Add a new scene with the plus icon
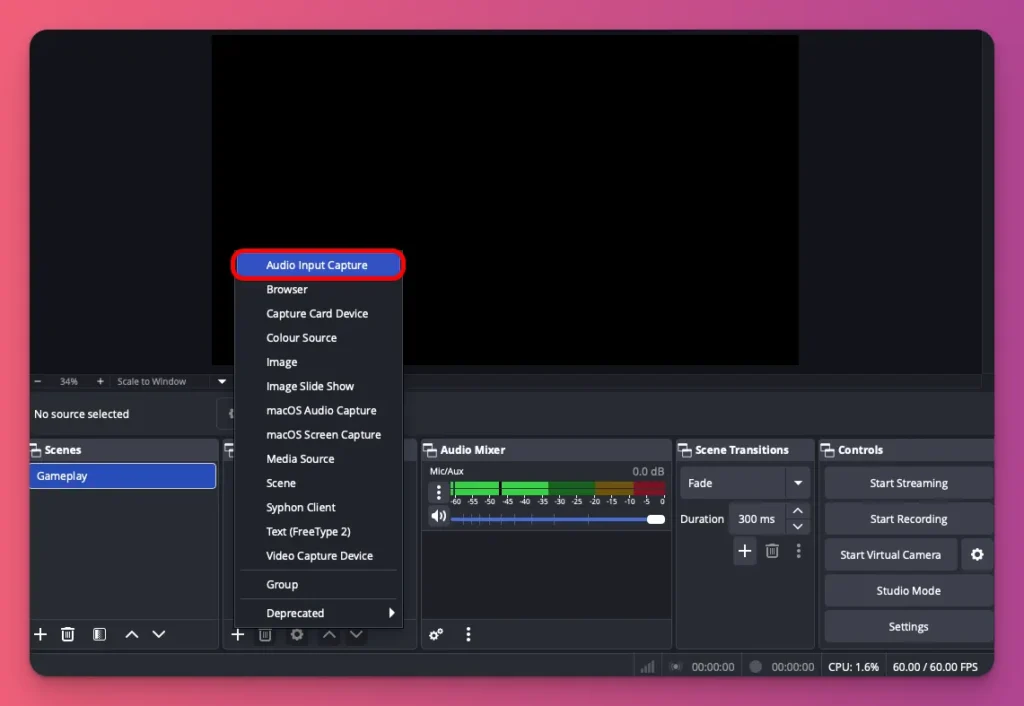 point(40,634)
